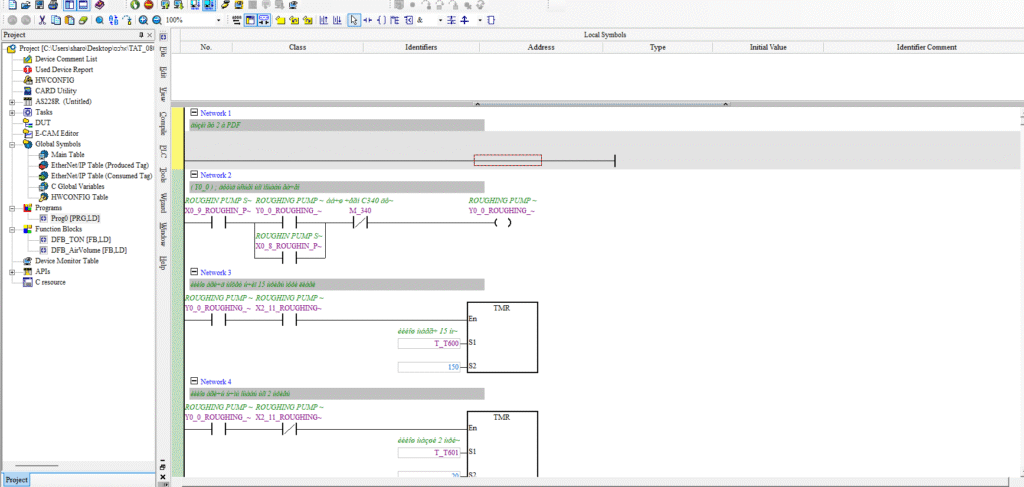Collapse Network 3 in ladder editor
The height and width of the screenshot is (487, 1024).
click(194, 272)
